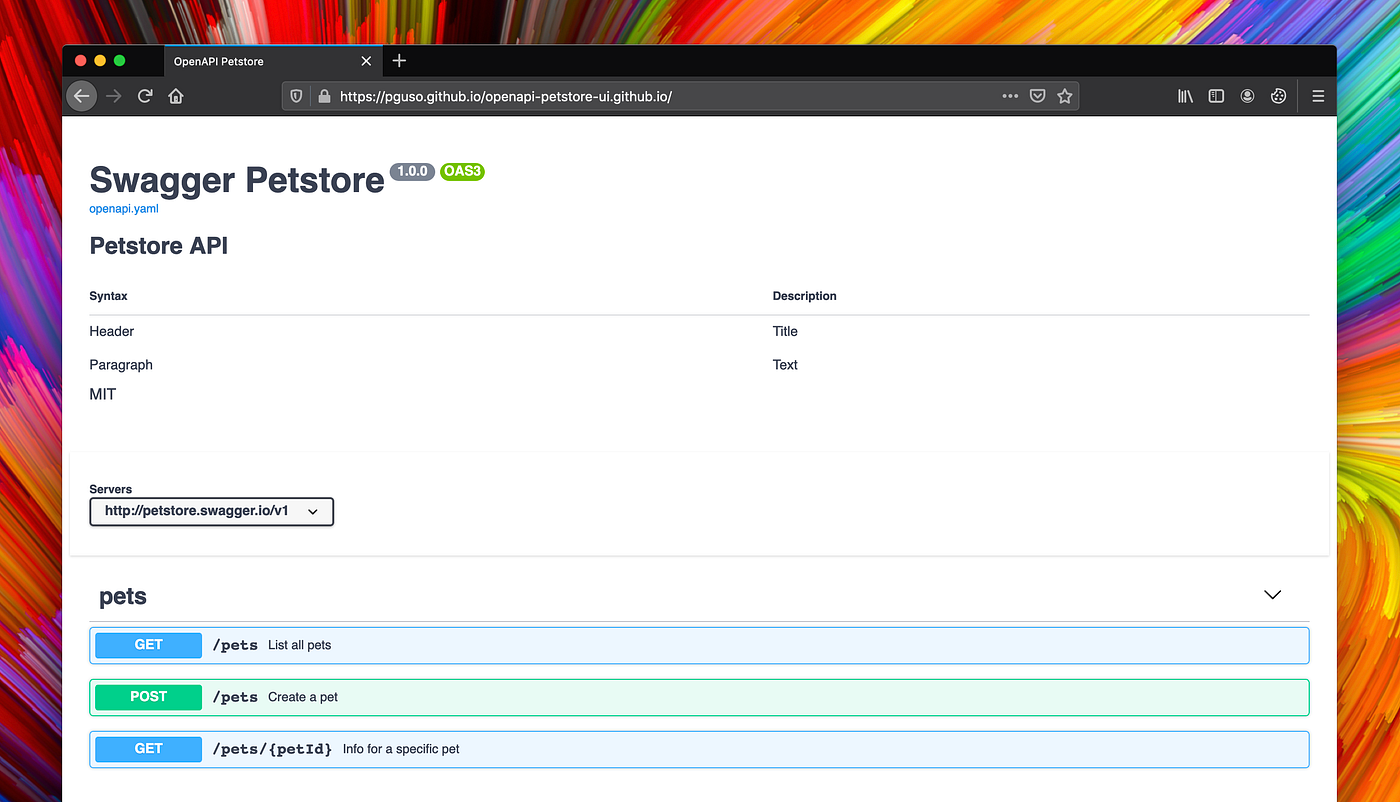Click the pets tag heading

coord(123,597)
